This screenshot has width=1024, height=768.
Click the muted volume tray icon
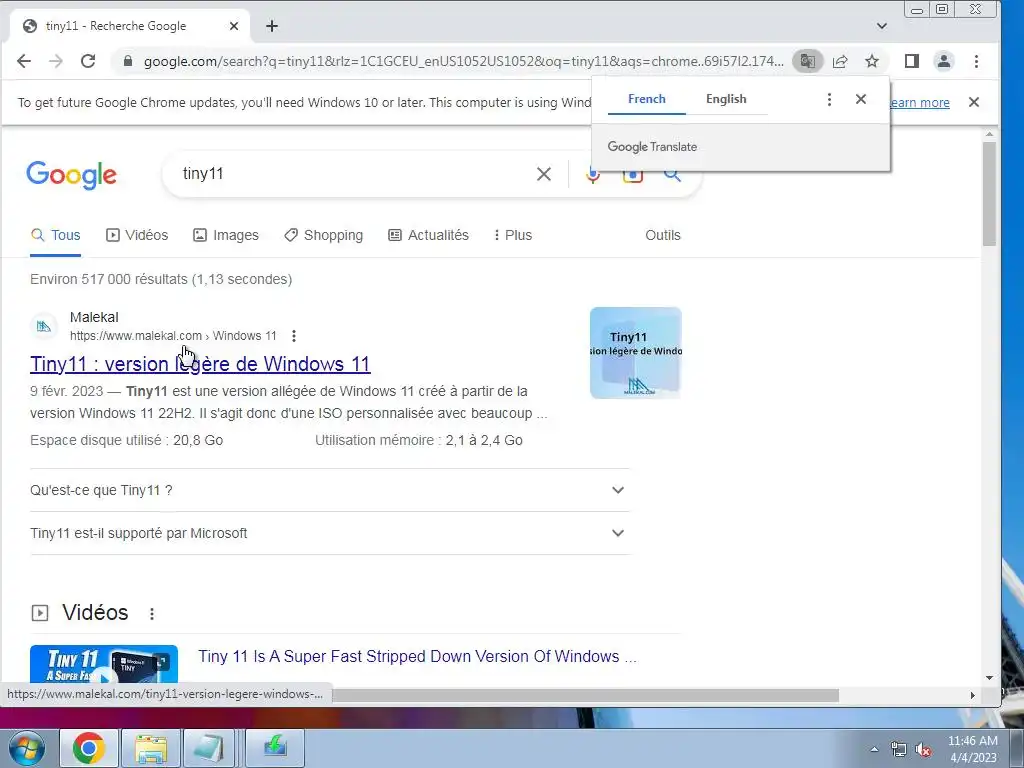pyautogui.click(x=923, y=749)
